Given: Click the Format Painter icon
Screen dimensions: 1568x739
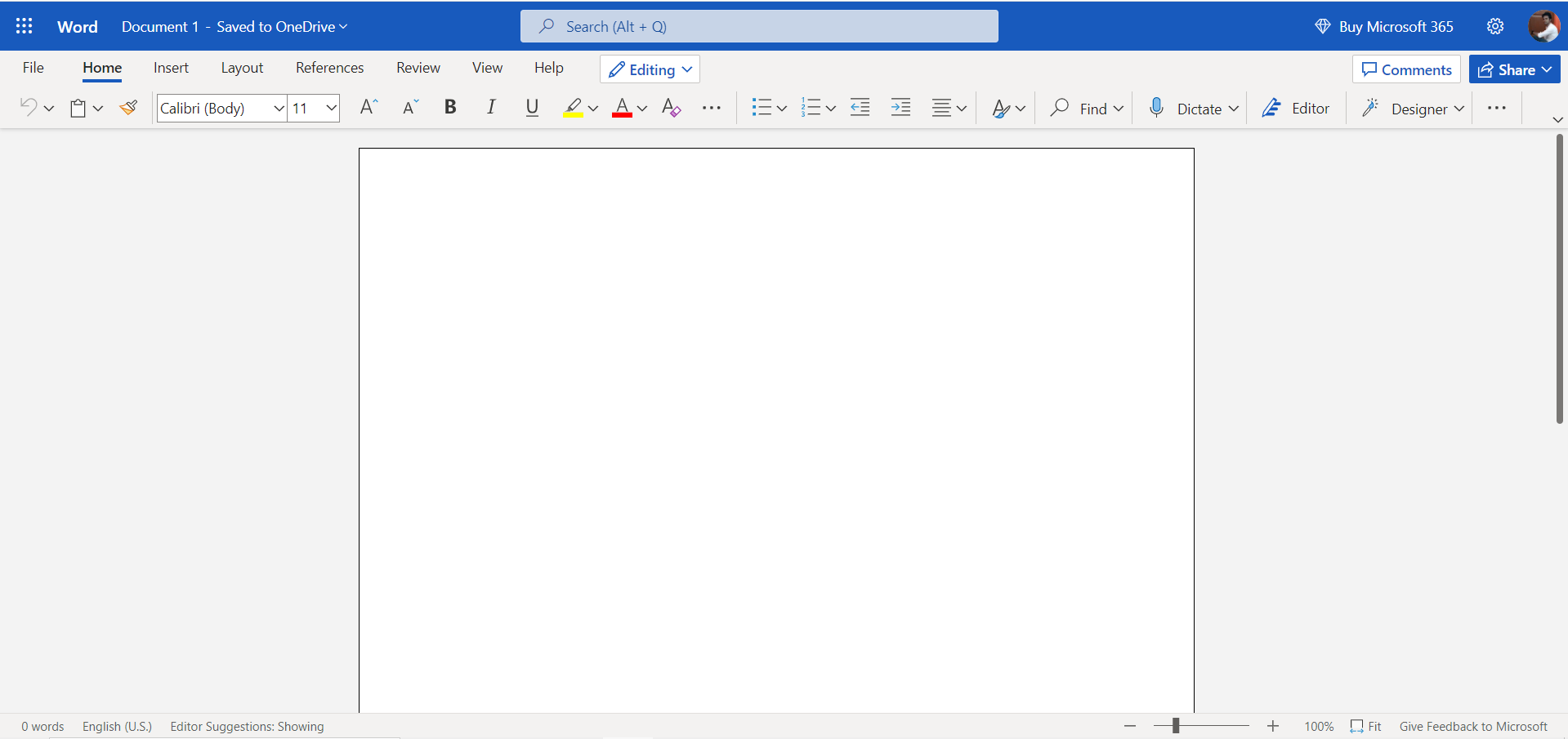Looking at the screenshot, I should [128, 108].
